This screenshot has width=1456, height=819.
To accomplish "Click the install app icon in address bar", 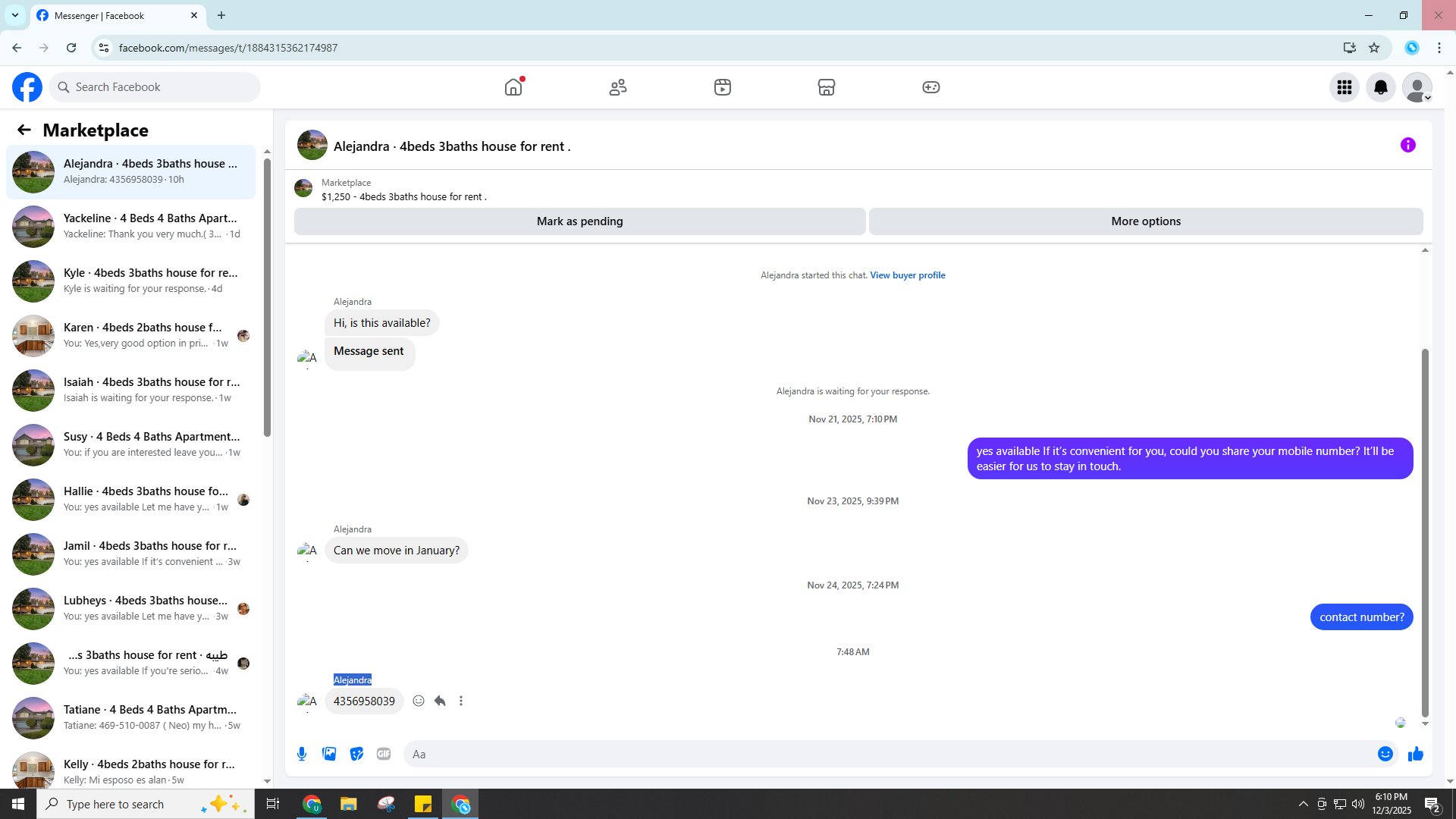I will [x=1350, y=48].
